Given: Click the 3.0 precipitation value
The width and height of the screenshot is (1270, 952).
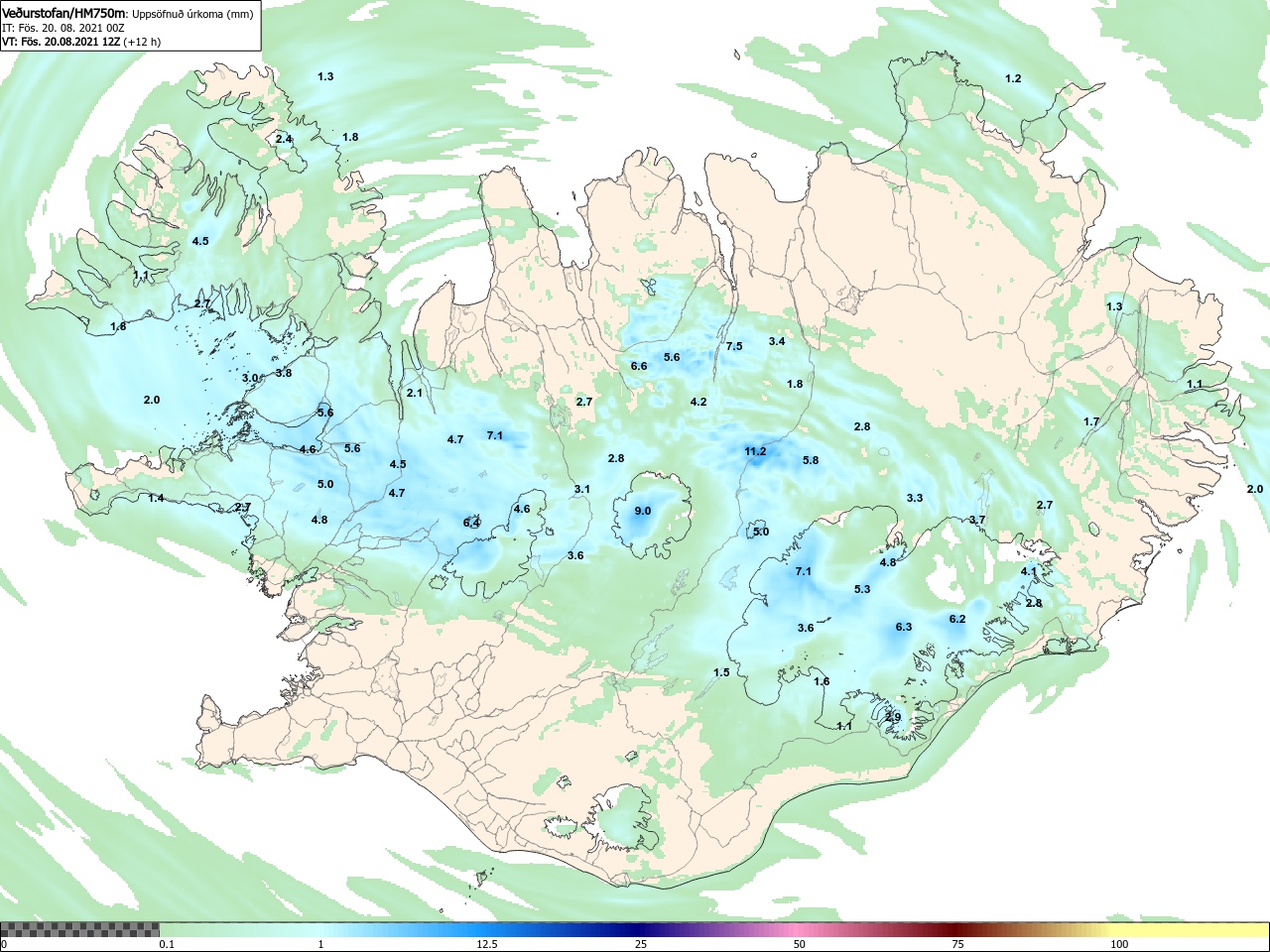Looking at the screenshot, I should [x=250, y=378].
